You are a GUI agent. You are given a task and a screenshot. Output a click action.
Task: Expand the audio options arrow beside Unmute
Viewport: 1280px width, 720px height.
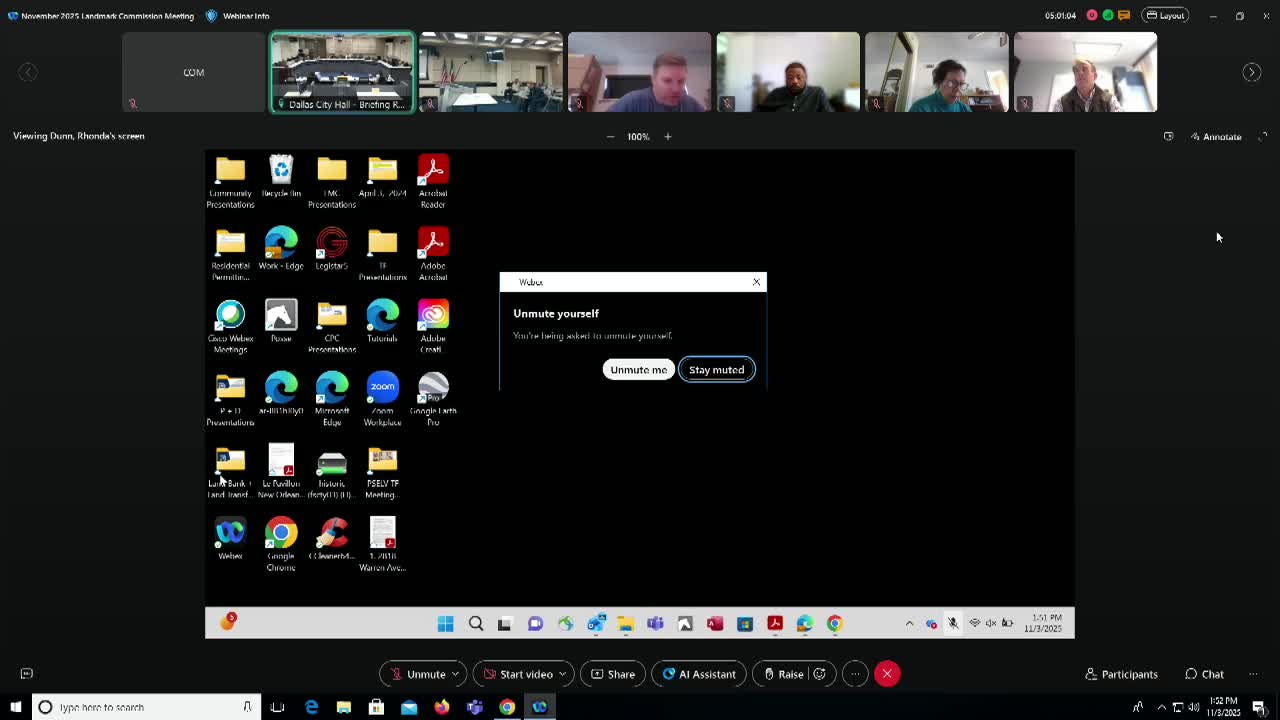[455, 674]
